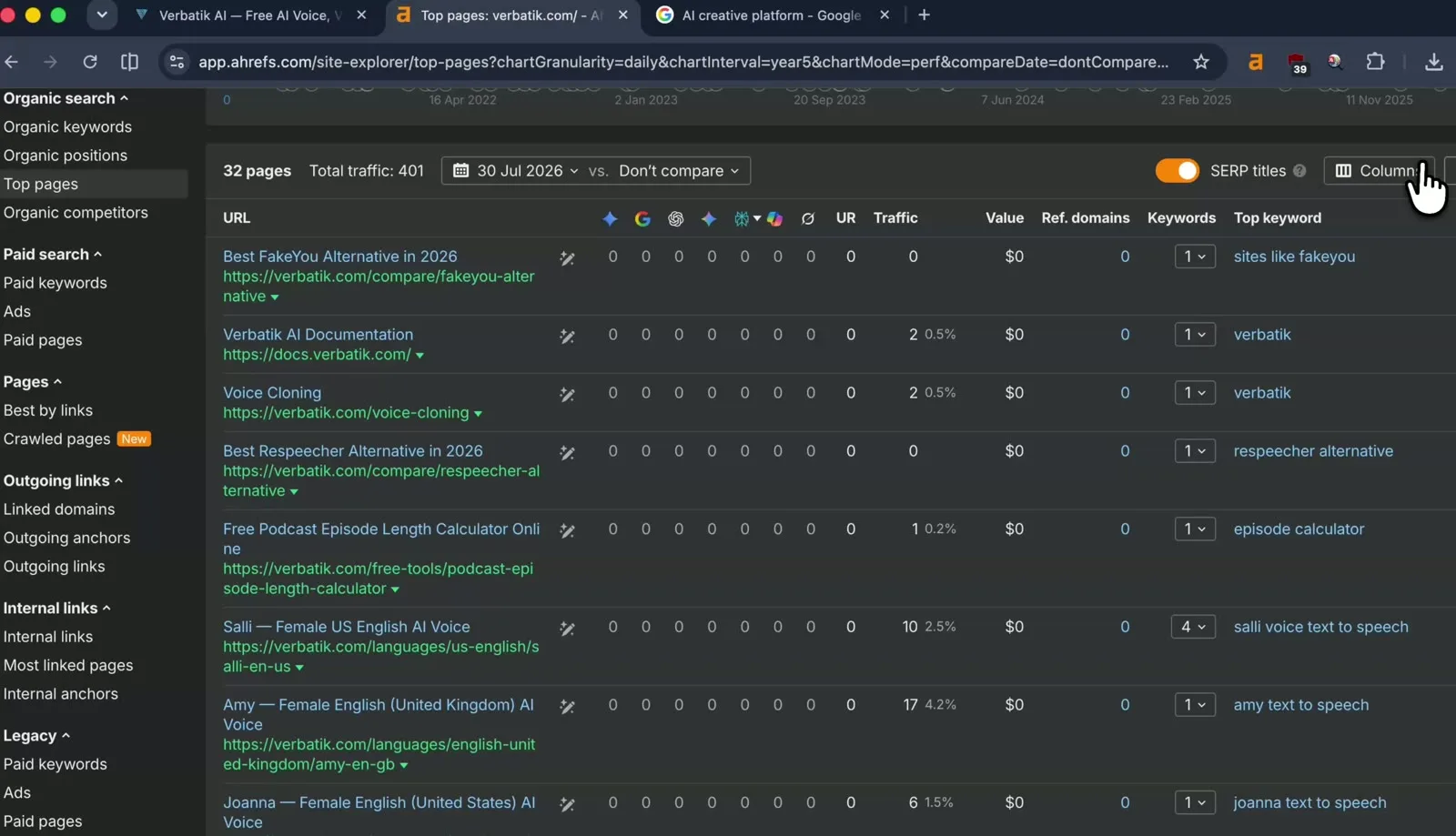Click top keyword respeecher alternative link
1456x836 pixels.
1313,451
